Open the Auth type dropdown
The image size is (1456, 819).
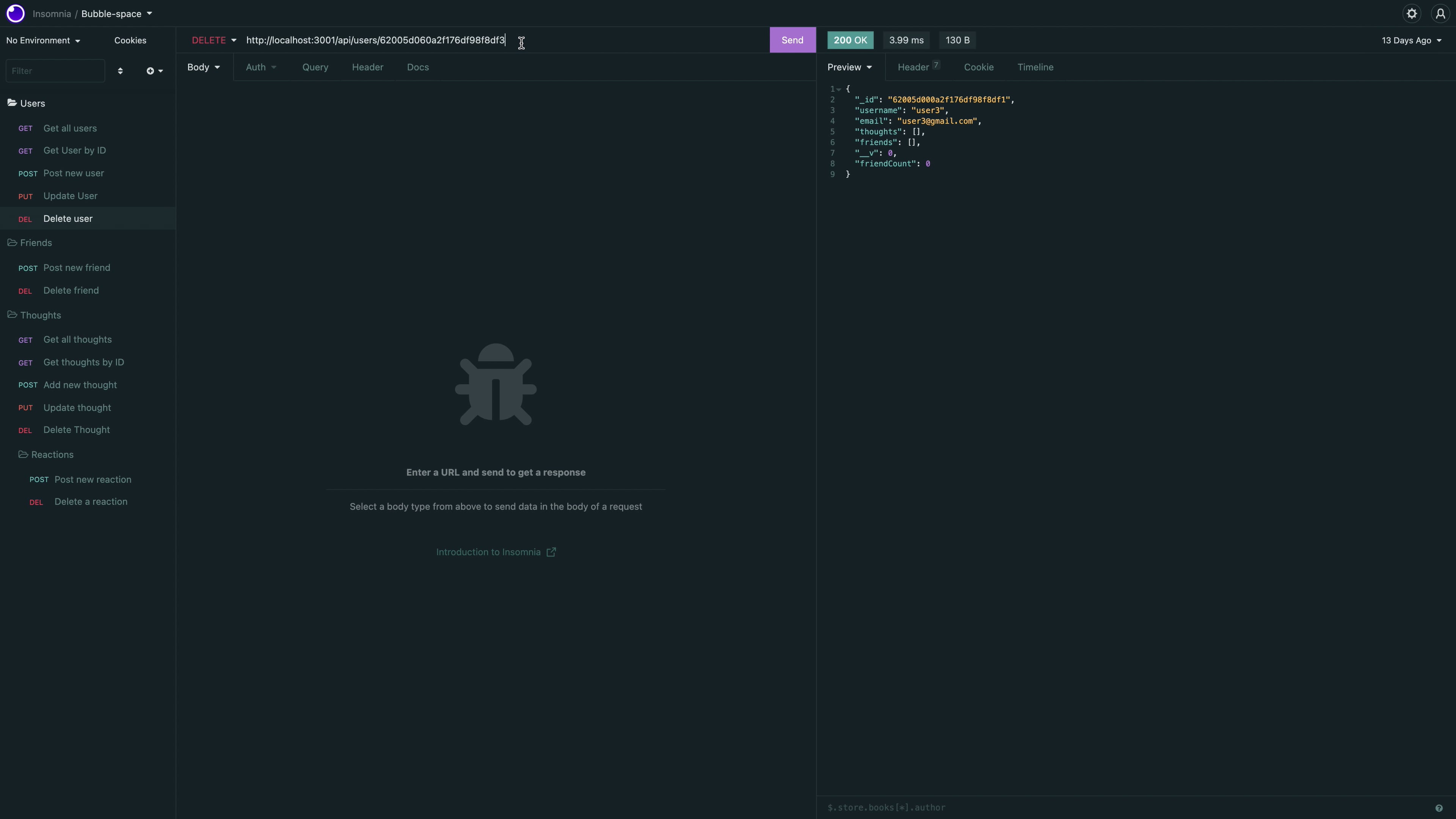tap(261, 67)
